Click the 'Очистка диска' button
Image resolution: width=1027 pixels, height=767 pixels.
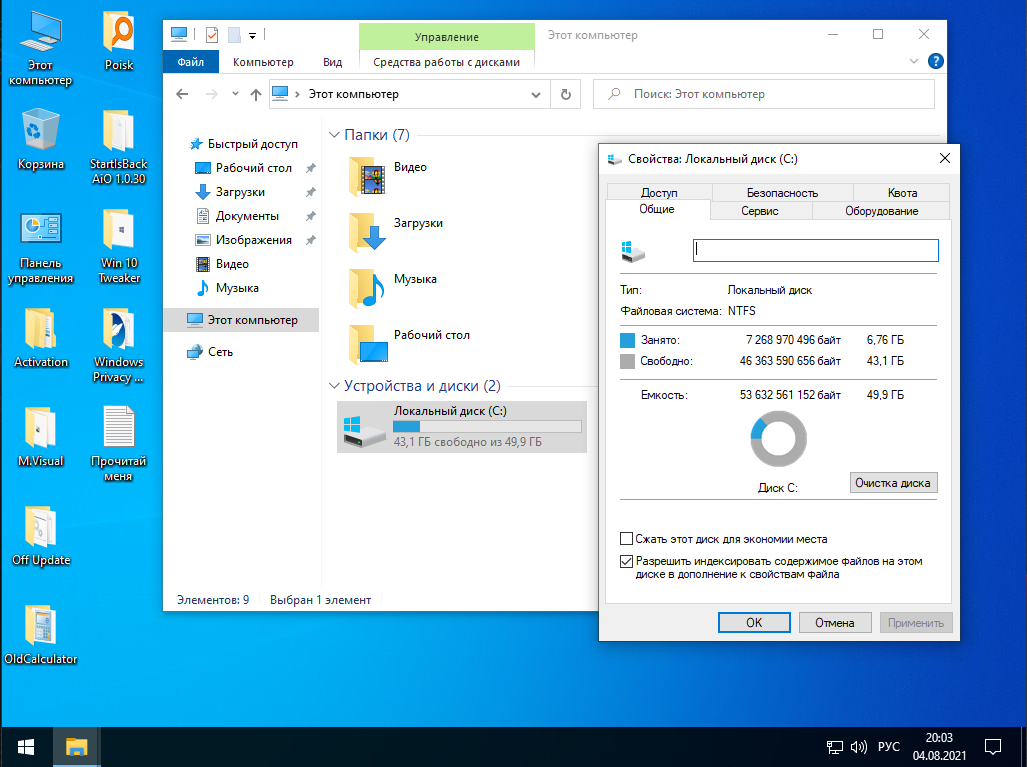tap(893, 483)
